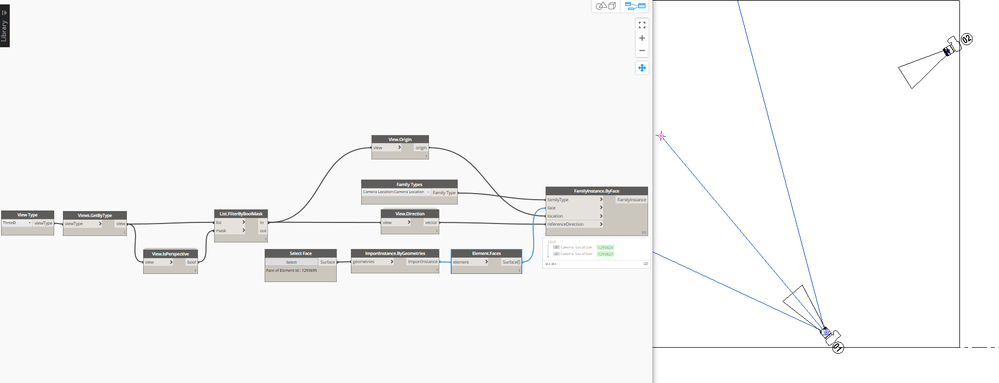Click the Family Type output port

coord(444,192)
